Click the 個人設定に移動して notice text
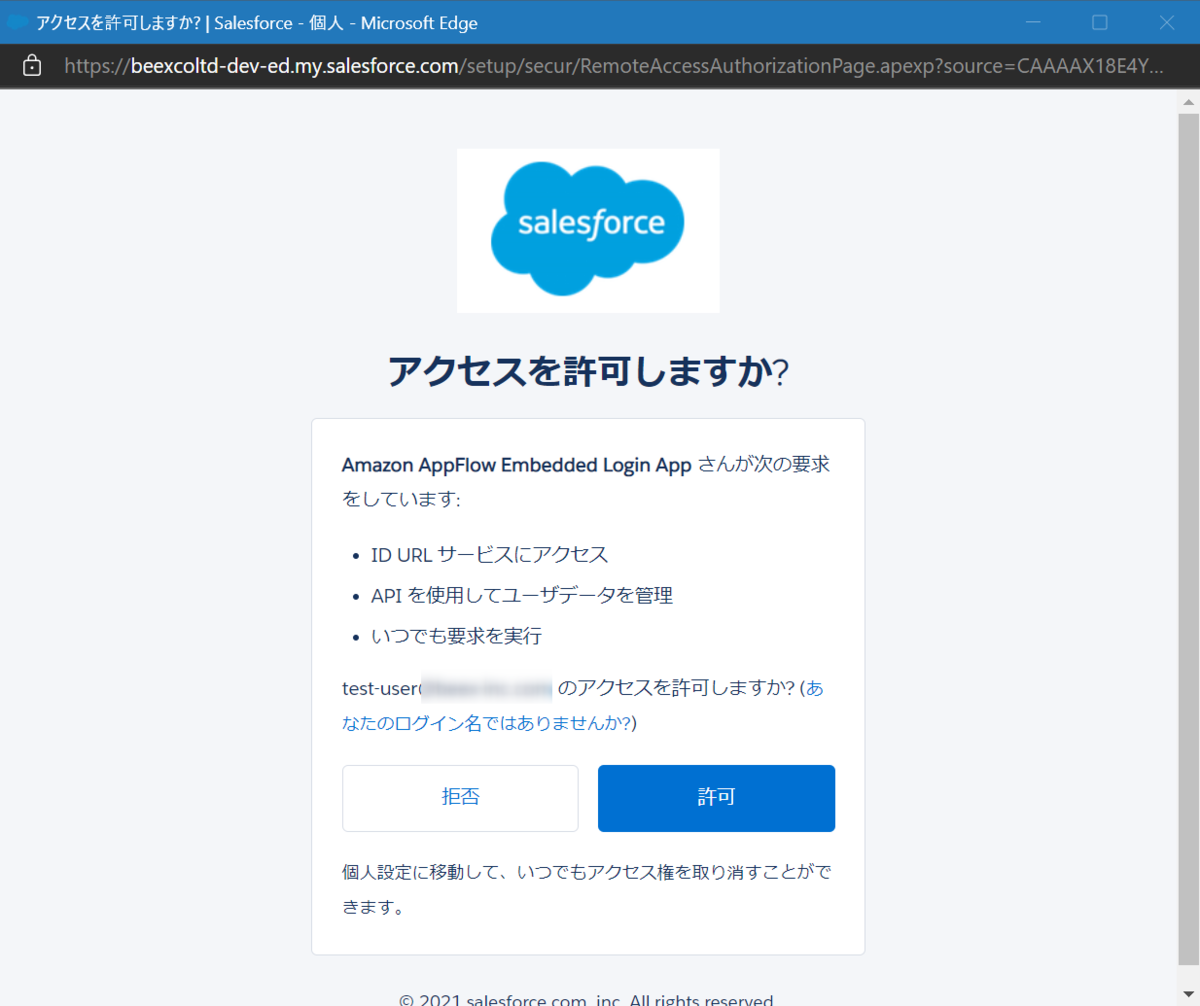This screenshot has width=1200, height=1006. [586, 890]
